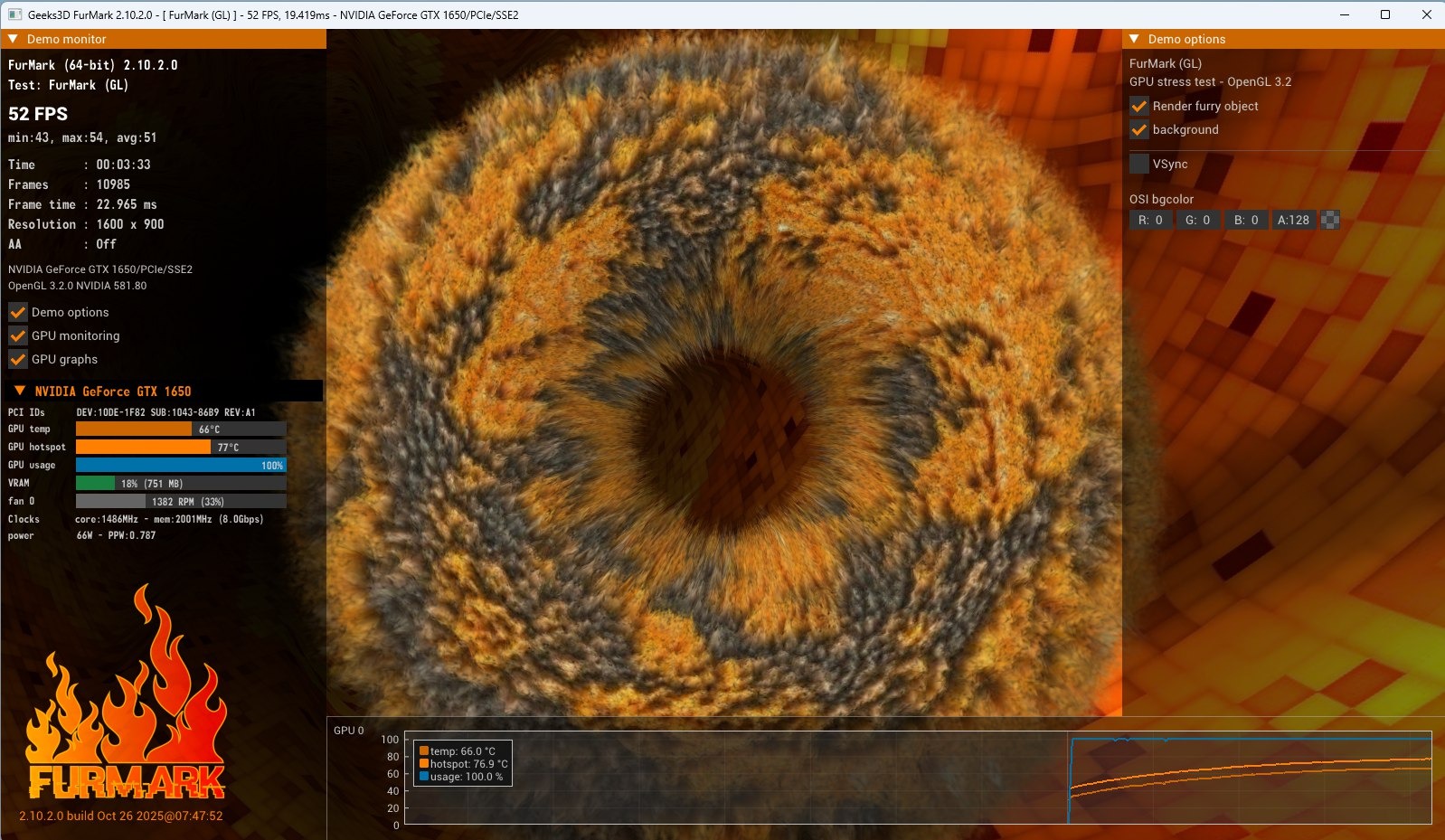Maximize the FurMark window
1445x840 pixels.
pyautogui.click(x=1385, y=14)
